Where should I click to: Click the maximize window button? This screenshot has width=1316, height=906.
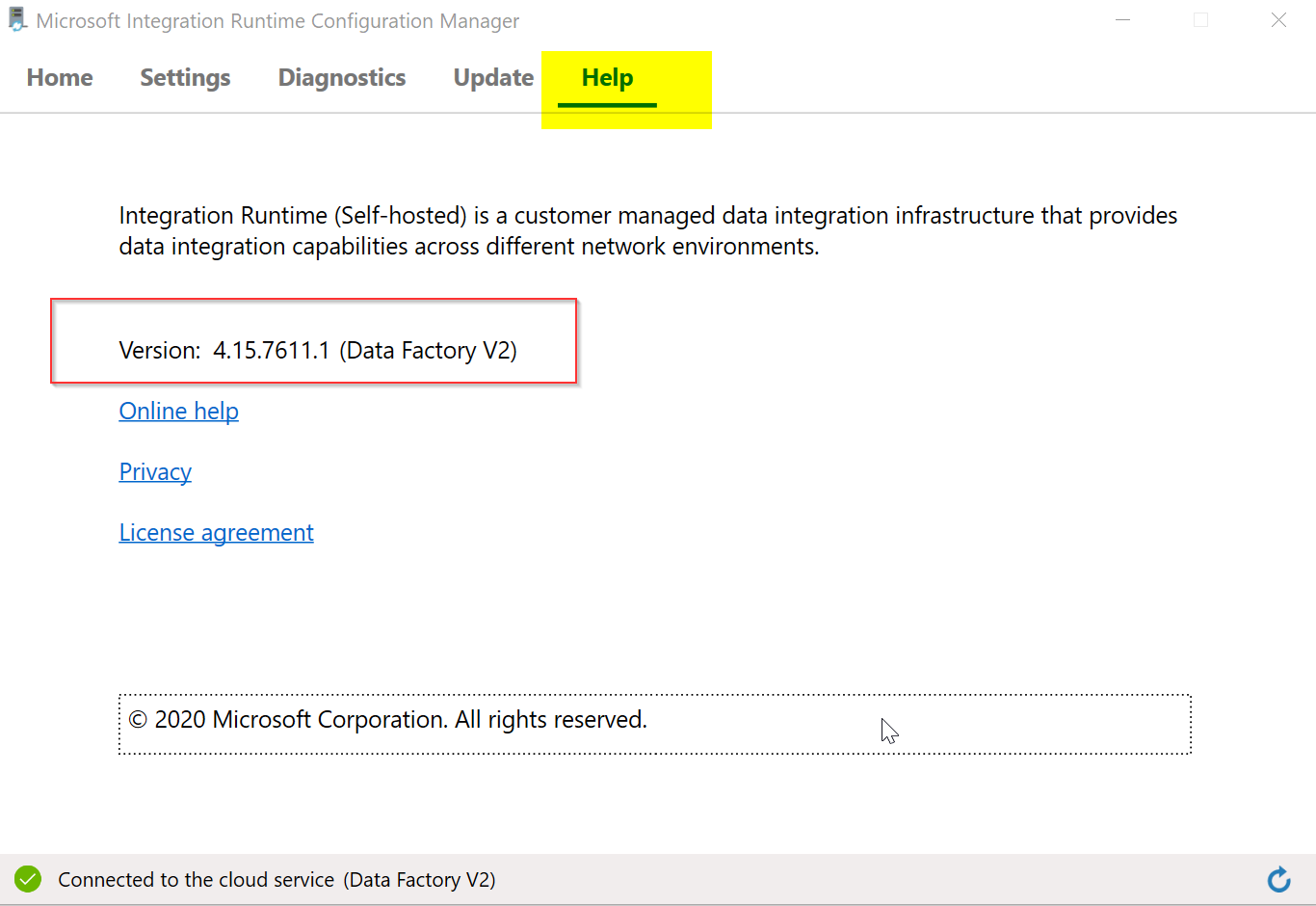[x=1200, y=20]
